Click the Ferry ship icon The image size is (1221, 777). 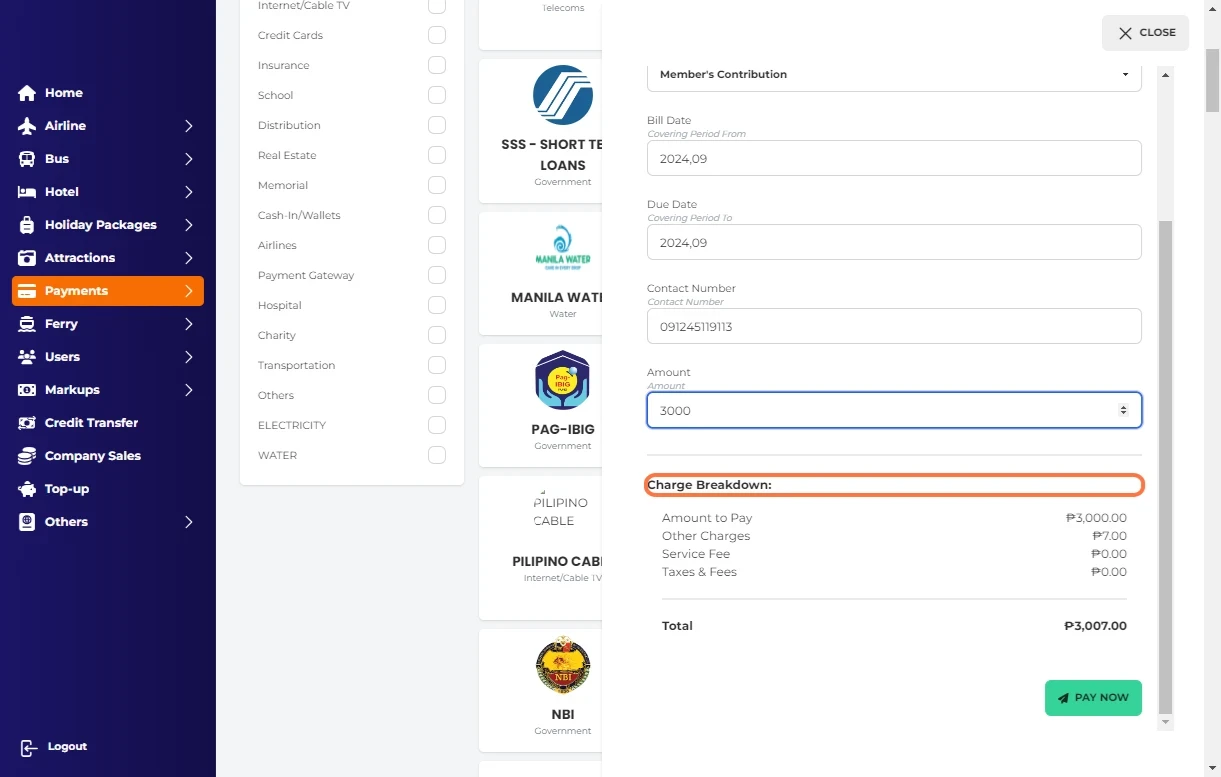click(27, 324)
